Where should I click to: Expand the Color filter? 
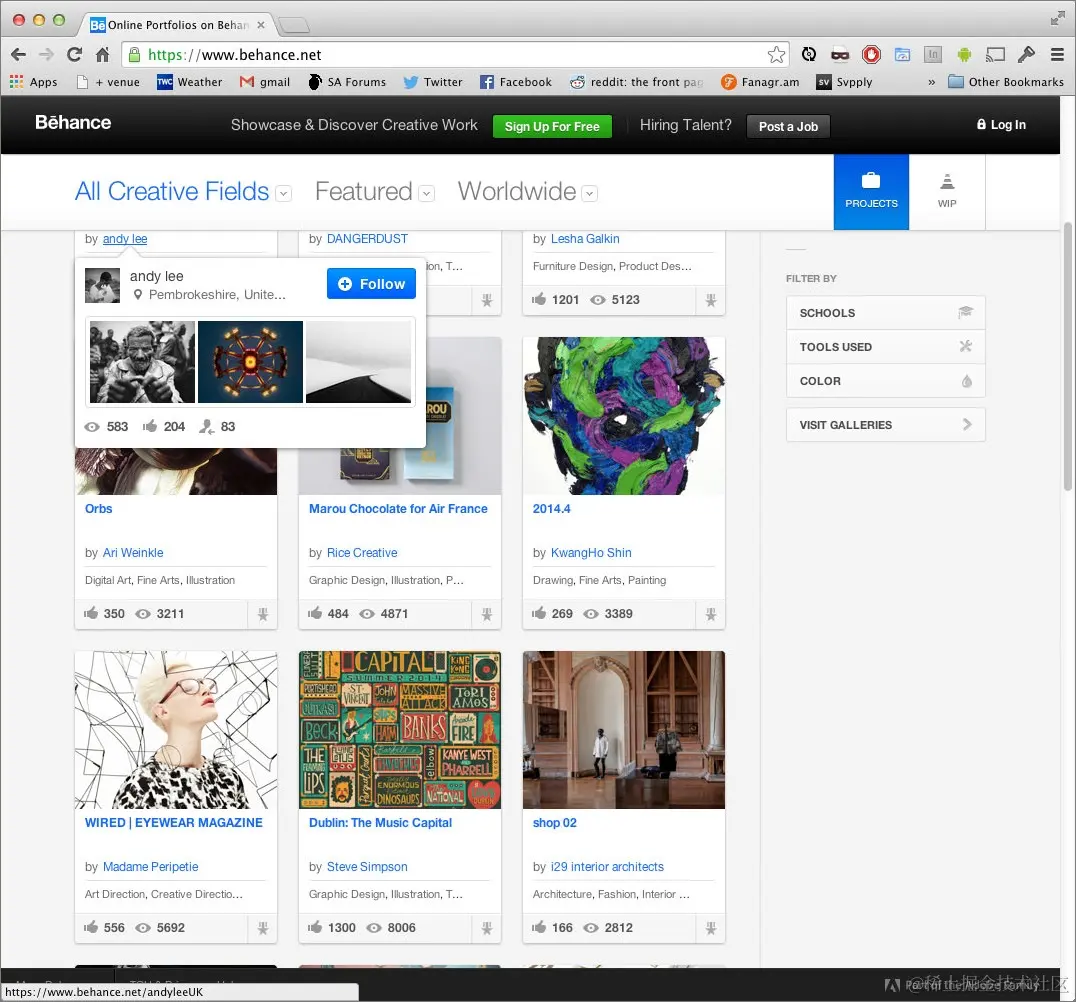[x=885, y=381]
